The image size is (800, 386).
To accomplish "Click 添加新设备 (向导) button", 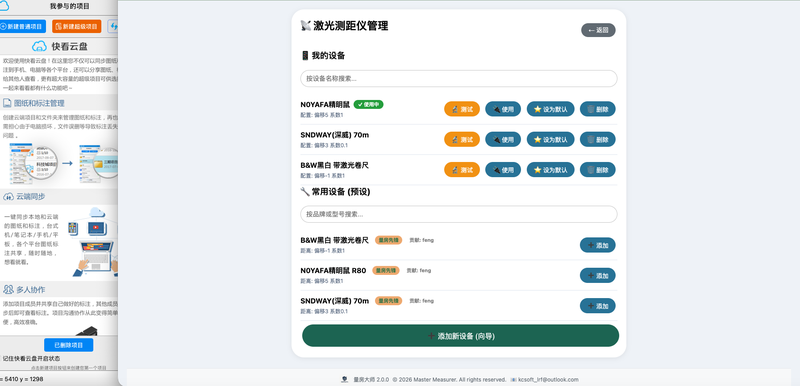I will [460, 336].
